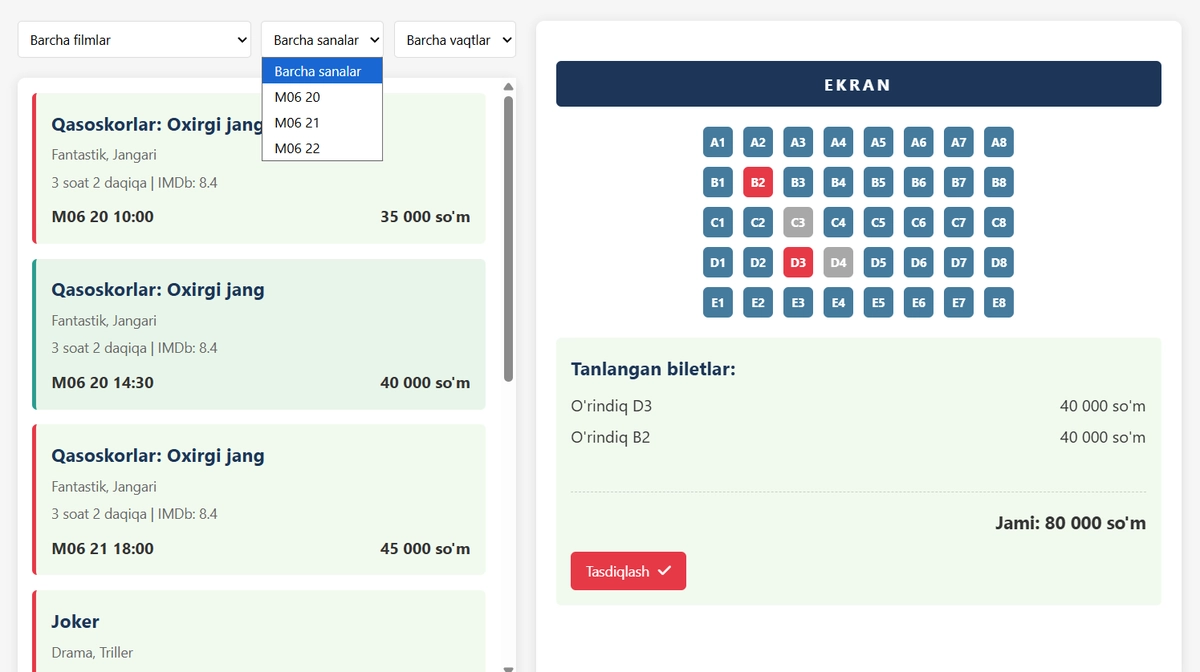This screenshot has width=1200, height=672.
Task: Select seat B1
Action: coord(718,182)
